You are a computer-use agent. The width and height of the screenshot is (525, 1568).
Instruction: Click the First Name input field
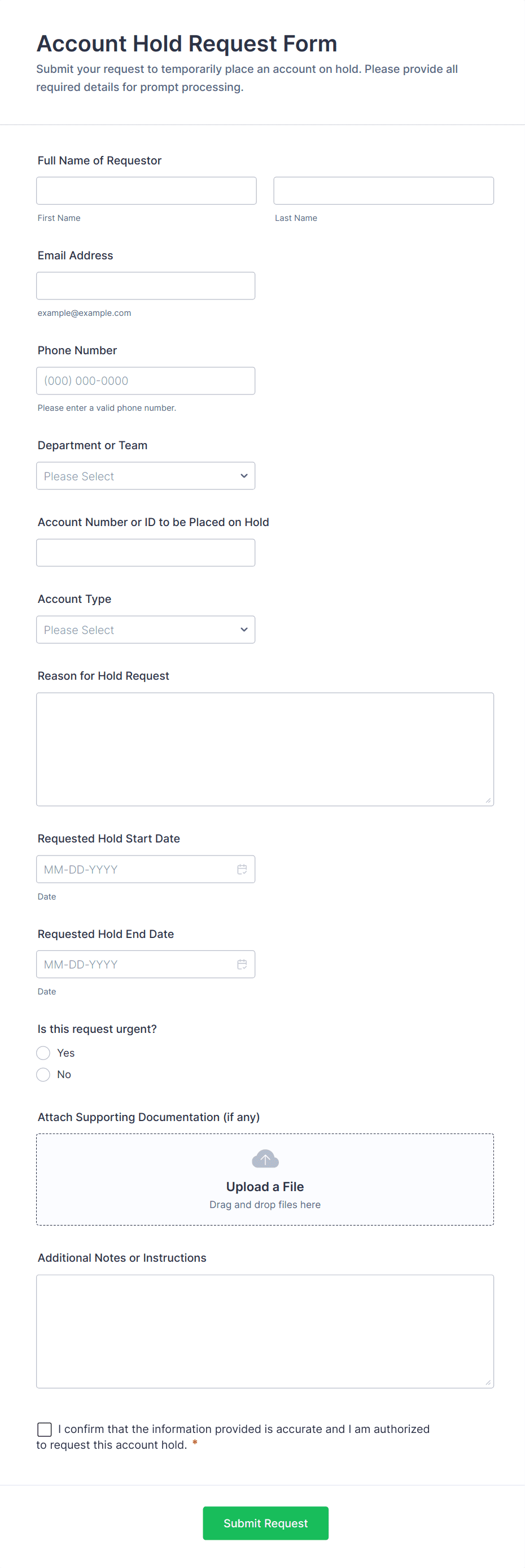(146, 190)
